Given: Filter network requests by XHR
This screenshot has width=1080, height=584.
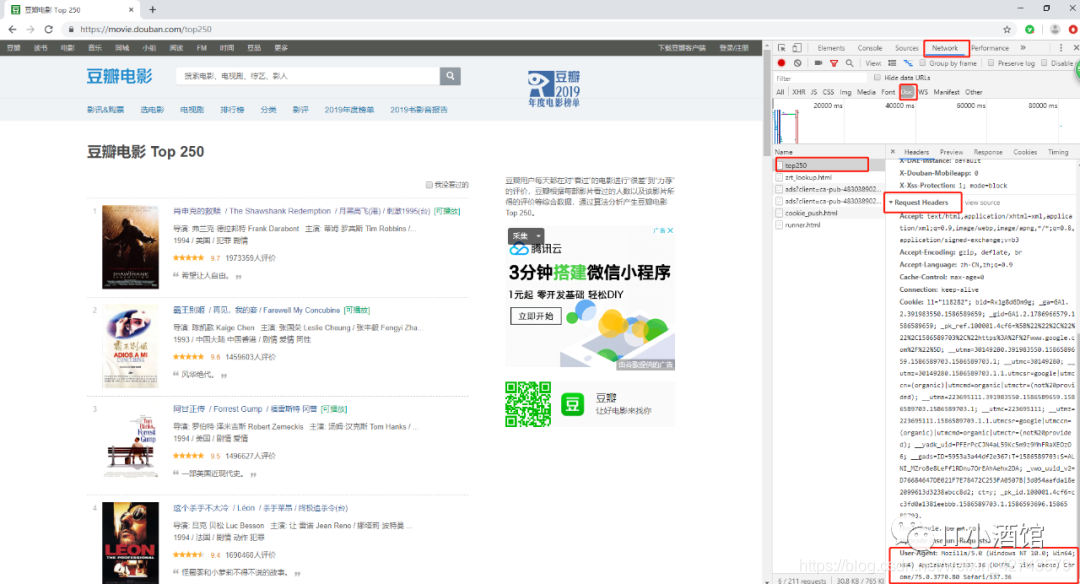Looking at the screenshot, I should (798, 92).
